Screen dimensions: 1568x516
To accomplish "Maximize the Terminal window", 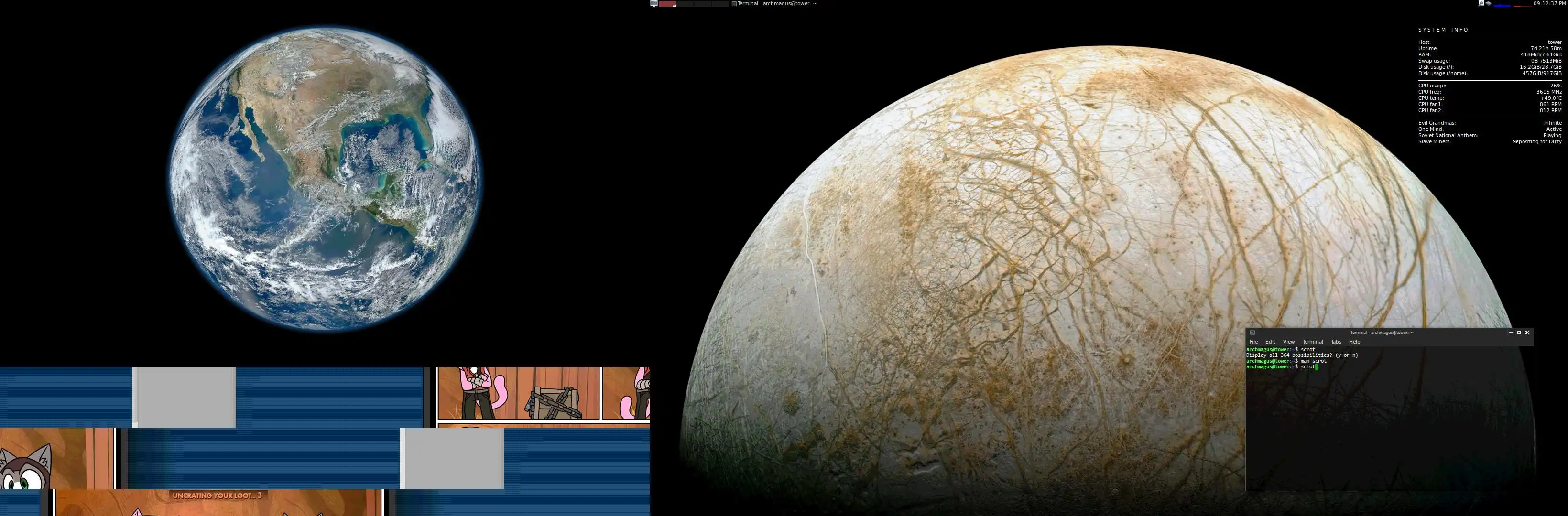I will pyautogui.click(x=1519, y=333).
